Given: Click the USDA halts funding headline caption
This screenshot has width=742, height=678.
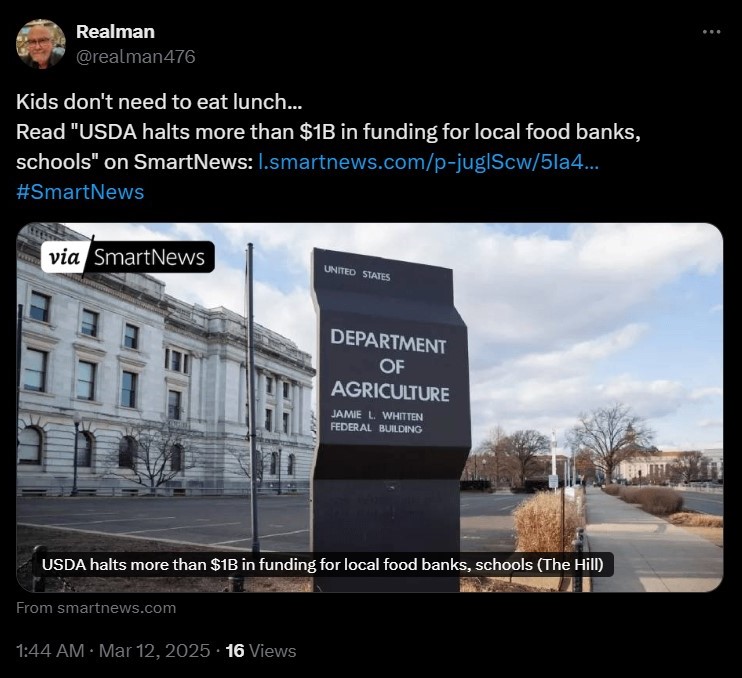Looking at the screenshot, I should click(323, 564).
